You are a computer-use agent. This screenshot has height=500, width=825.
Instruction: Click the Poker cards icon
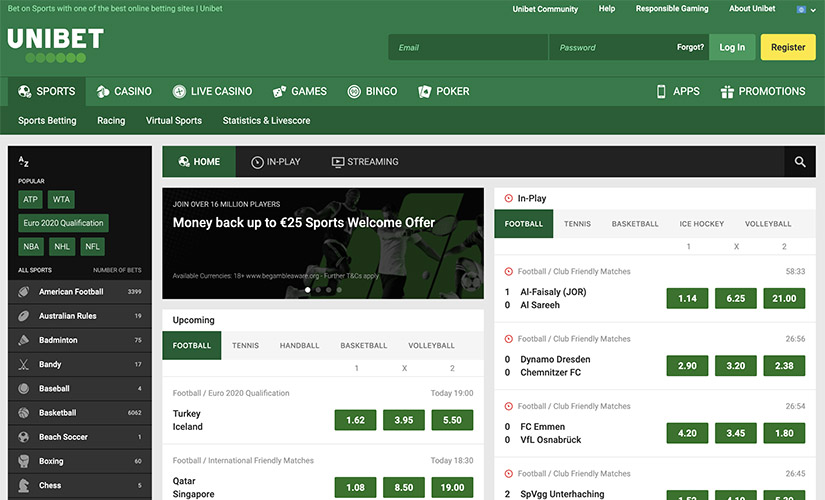pos(425,92)
